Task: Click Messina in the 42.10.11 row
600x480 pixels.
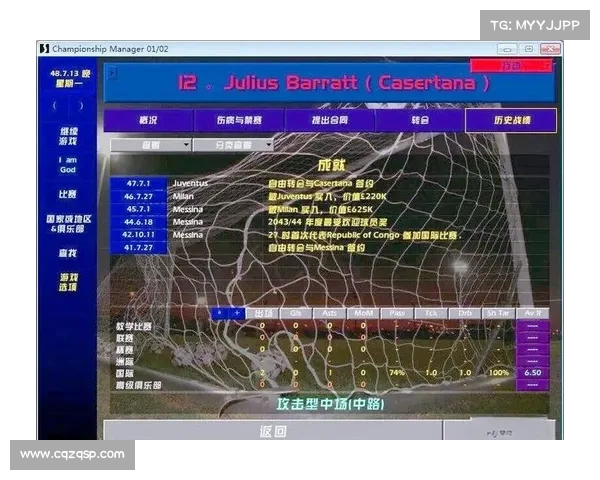Action: click(x=188, y=235)
